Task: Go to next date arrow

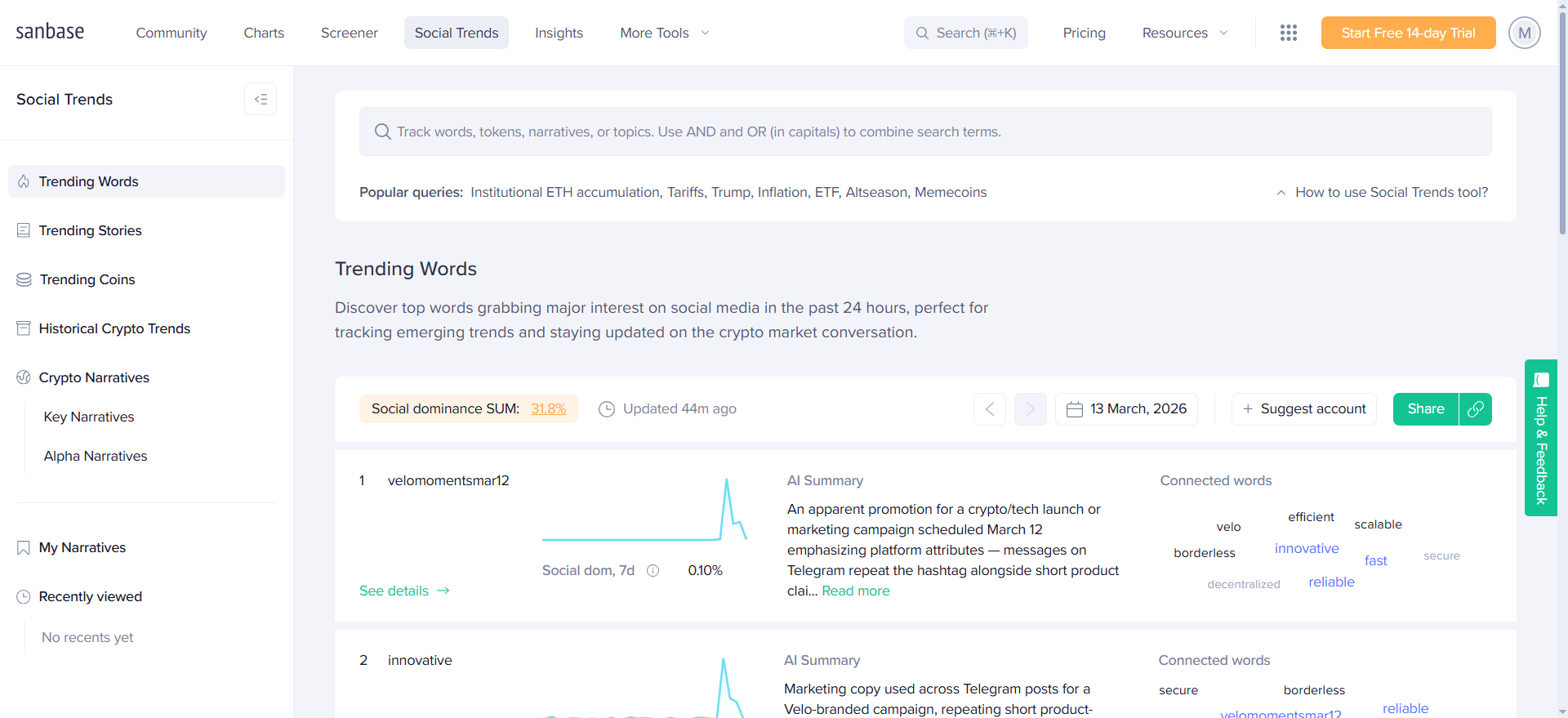Action: [x=1031, y=409]
